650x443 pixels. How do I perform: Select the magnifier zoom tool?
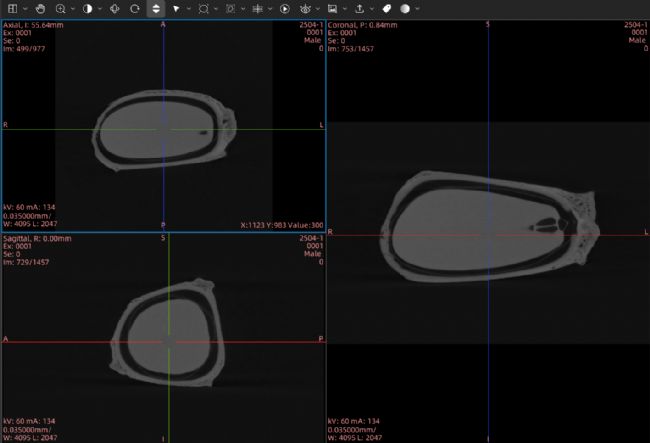61,8
